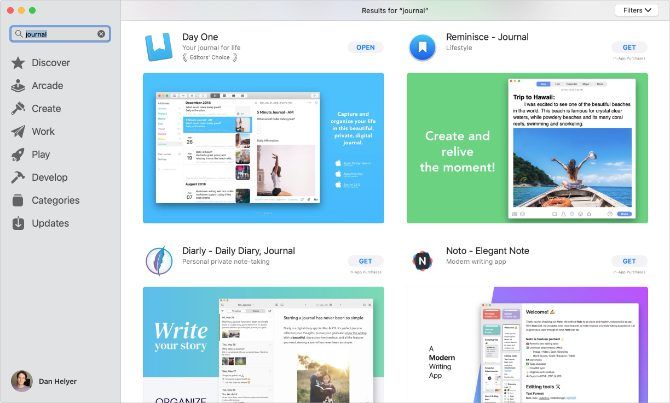The width and height of the screenshot is (670, 403).
Task: Click GET button for Reminisce - Journal
Action: [x=629, y=47]
